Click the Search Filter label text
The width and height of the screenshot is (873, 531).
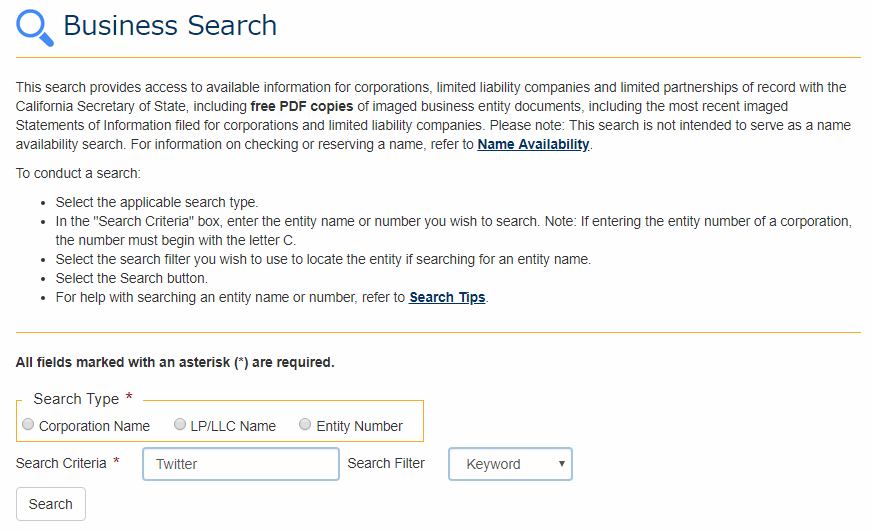point(386,463)
